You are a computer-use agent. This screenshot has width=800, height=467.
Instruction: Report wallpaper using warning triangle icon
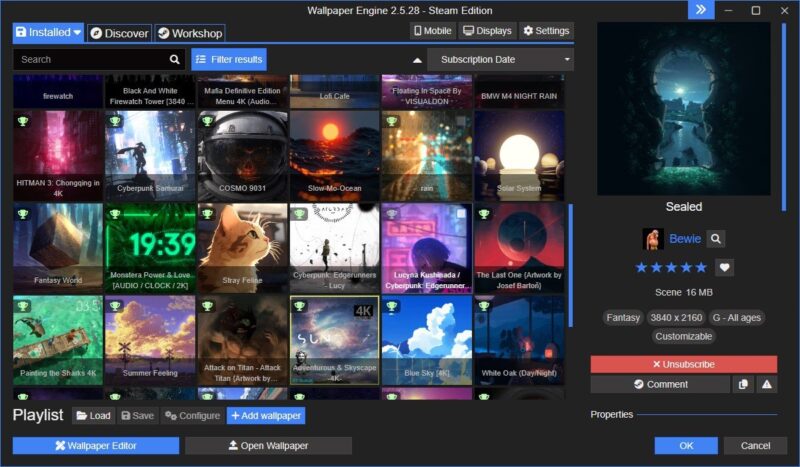(766, 384)
